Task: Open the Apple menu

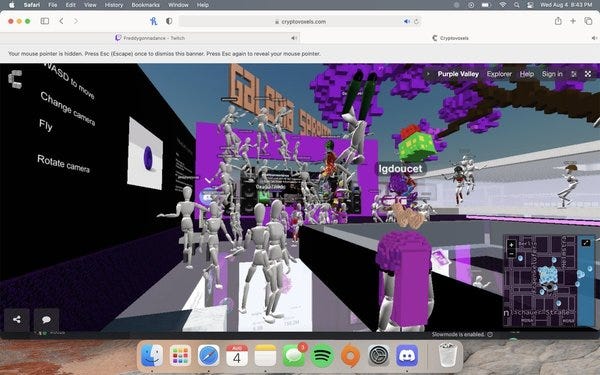Action: 11,5
